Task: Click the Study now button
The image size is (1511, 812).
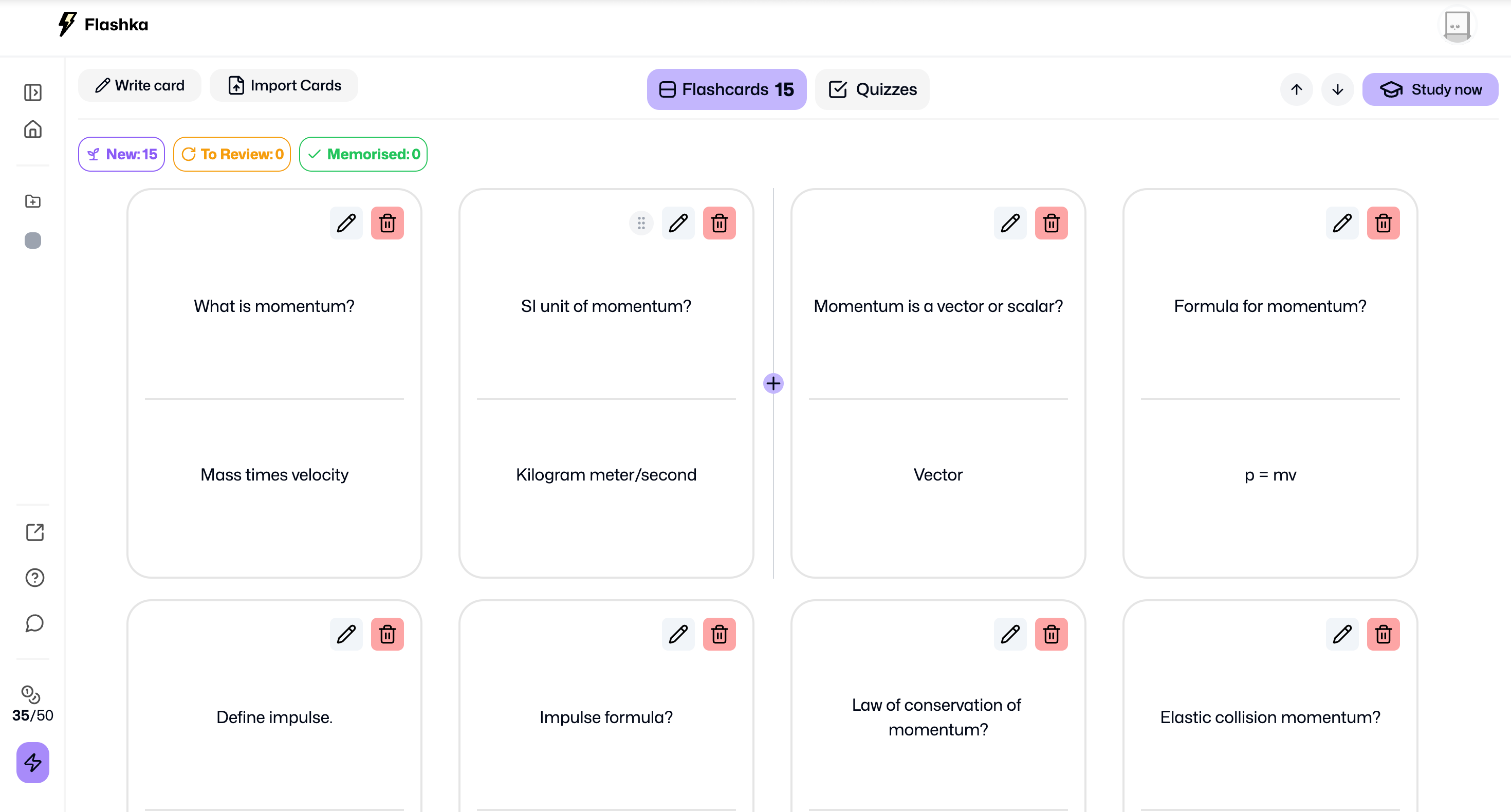Action: tap(1430, 89)
